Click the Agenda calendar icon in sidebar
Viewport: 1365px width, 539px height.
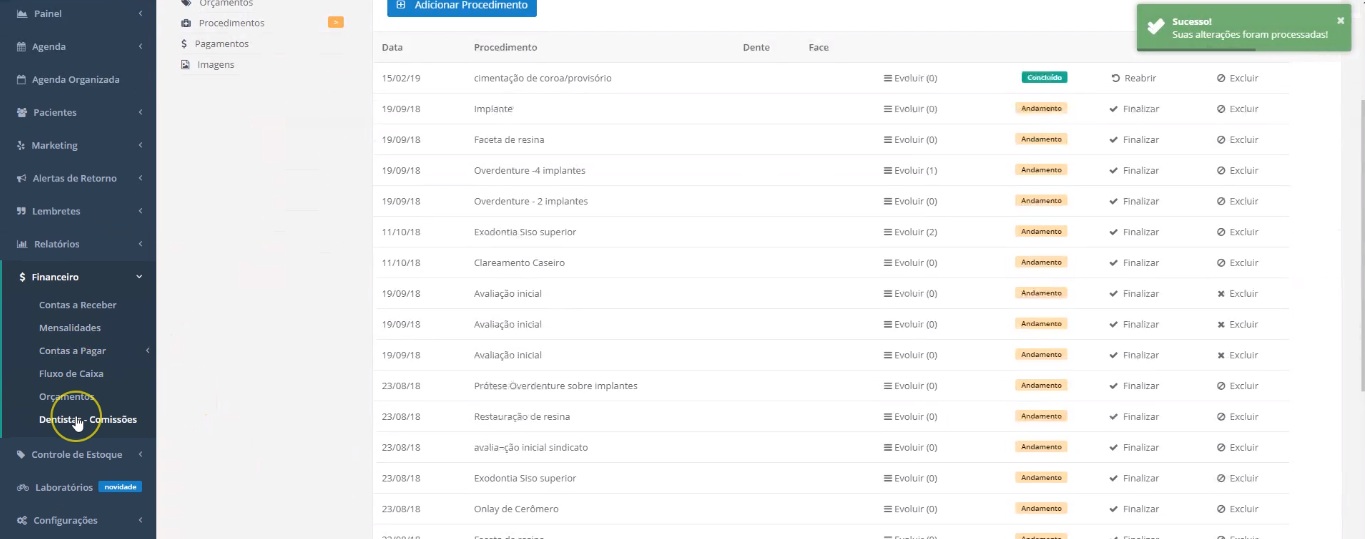click(22, 47)
